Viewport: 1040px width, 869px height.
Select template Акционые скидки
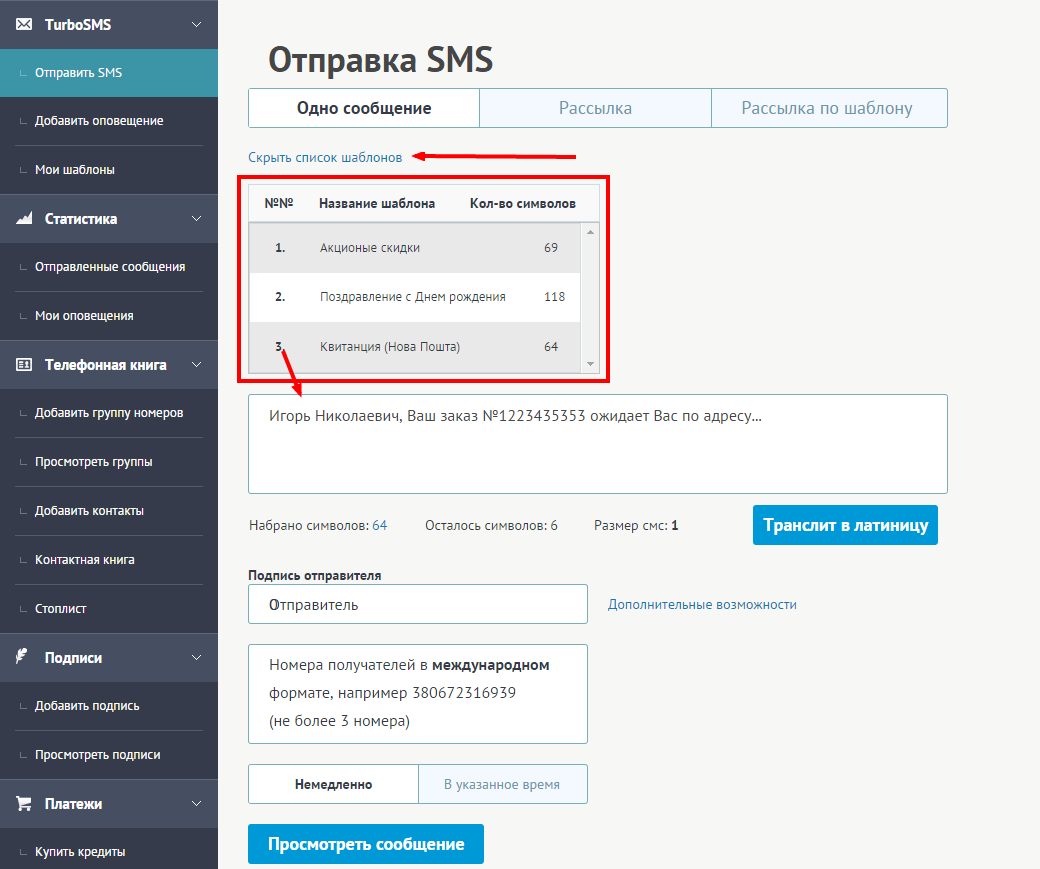click(415, 247)
